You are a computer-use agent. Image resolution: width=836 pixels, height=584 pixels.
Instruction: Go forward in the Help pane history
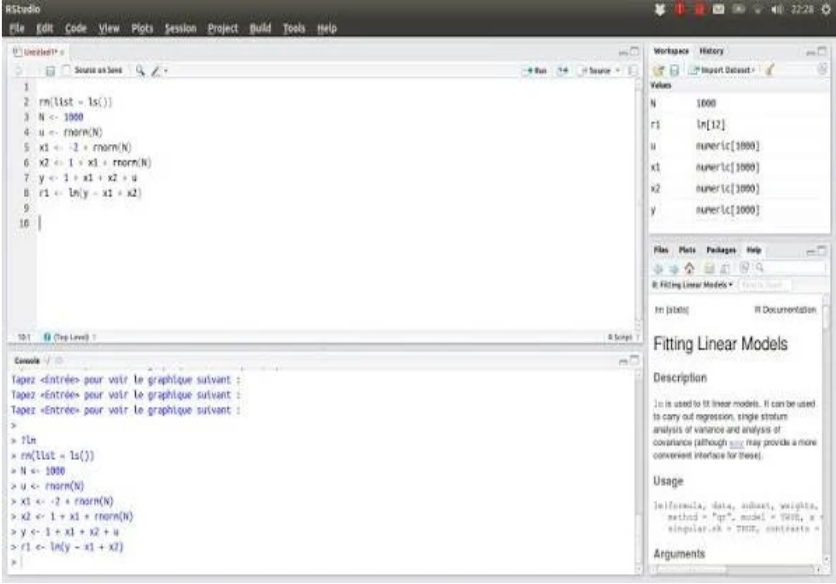click(x=674, y=269)
